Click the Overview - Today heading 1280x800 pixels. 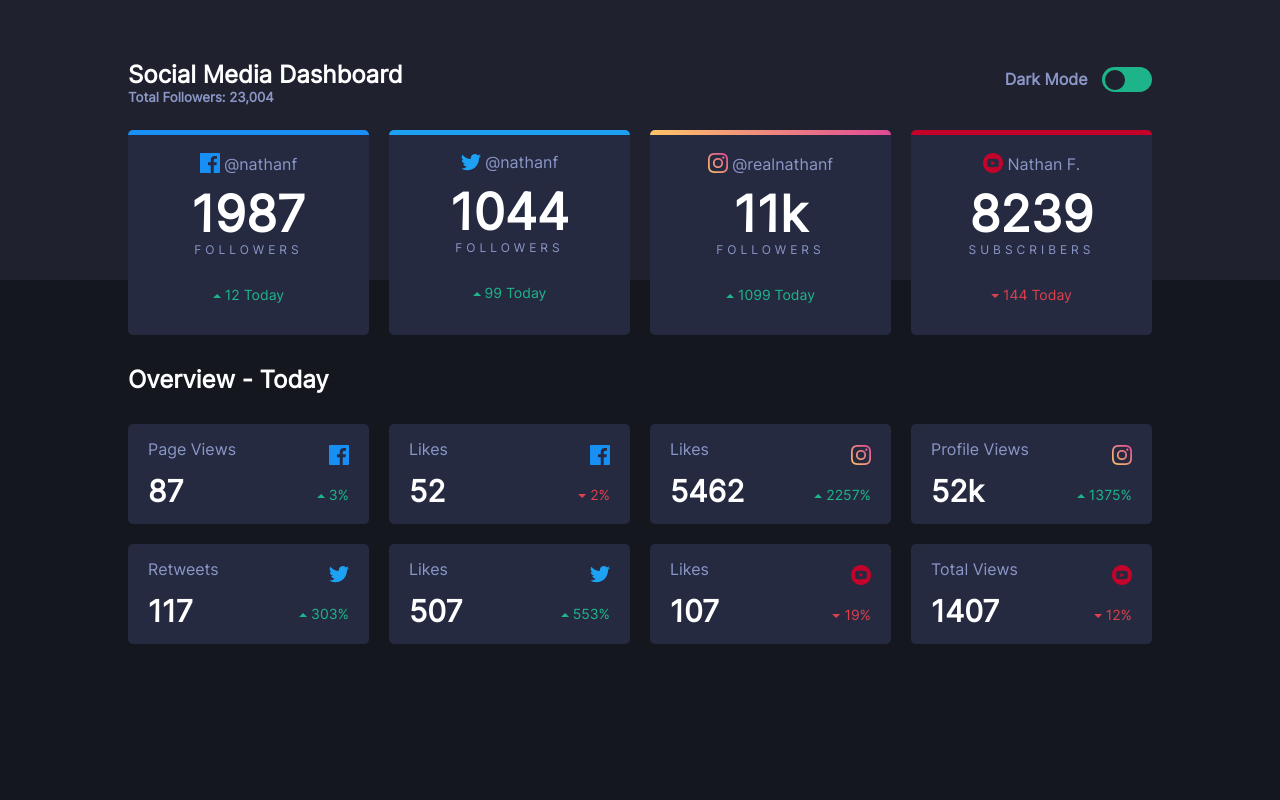pos(228,379)
